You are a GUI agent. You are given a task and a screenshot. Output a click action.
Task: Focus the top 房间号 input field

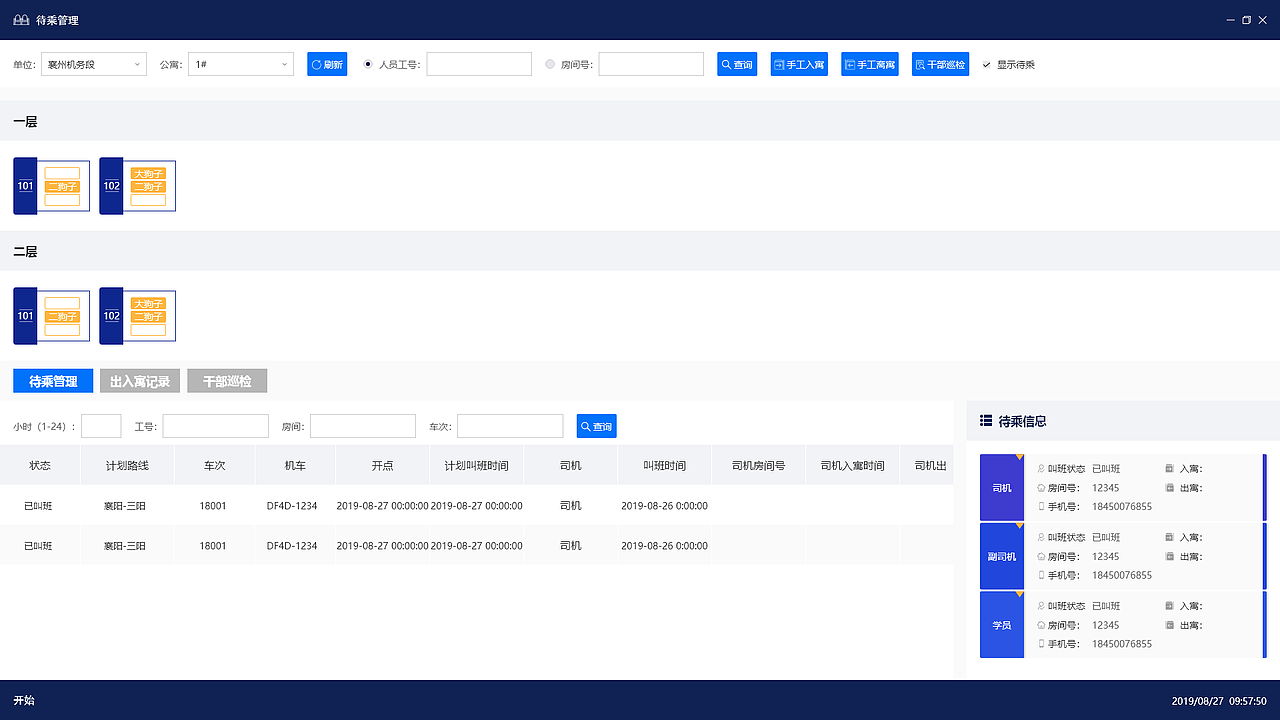[651, 64]
